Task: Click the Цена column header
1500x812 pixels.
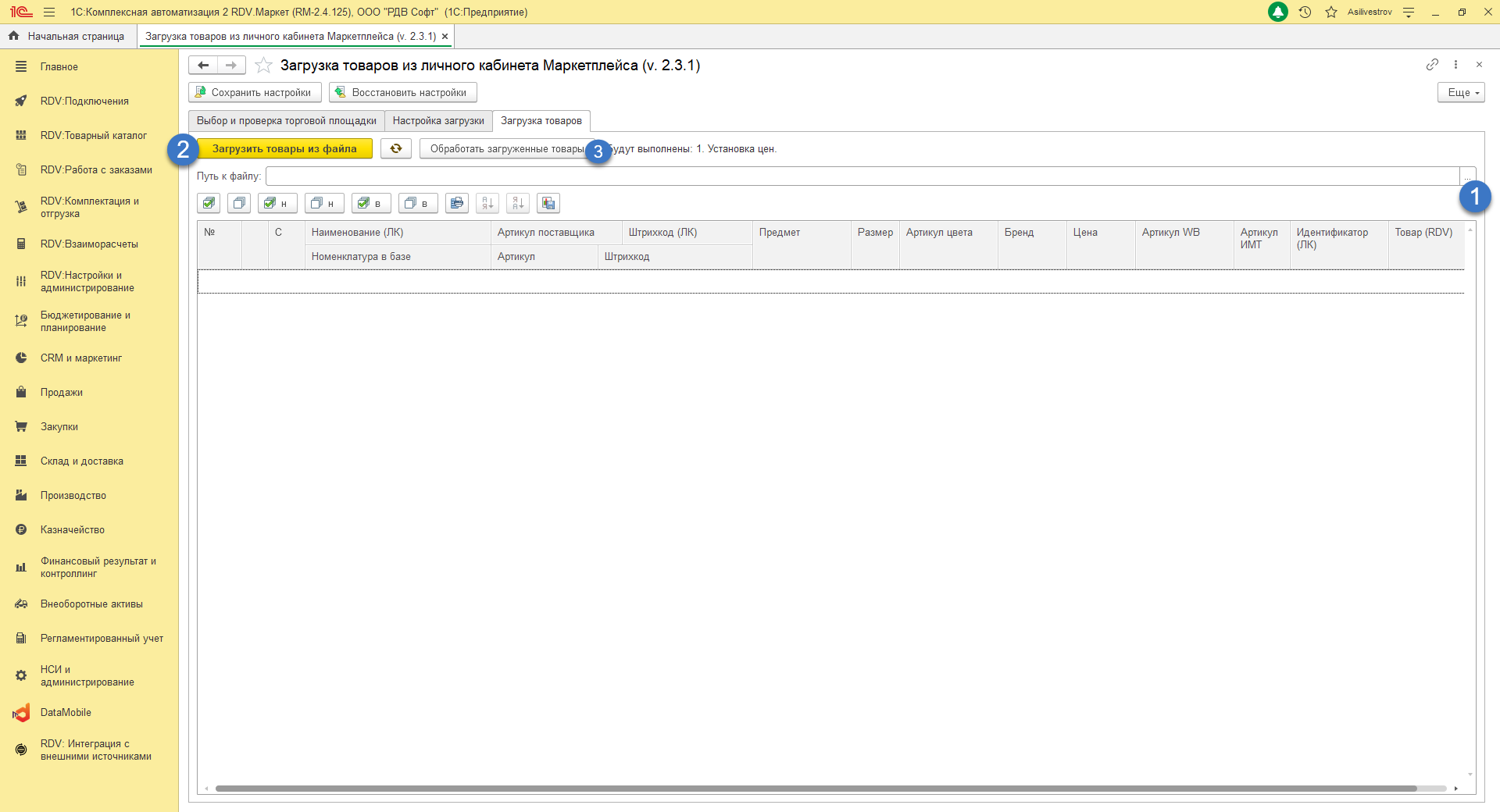Action: pos(1101,244)
